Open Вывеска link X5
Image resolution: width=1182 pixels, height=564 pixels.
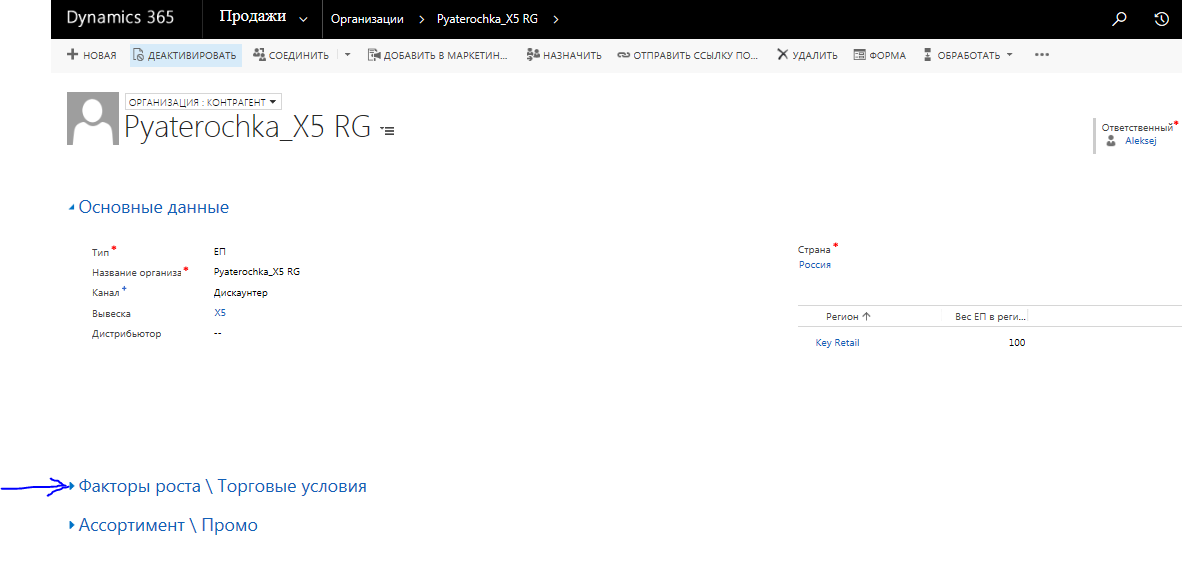(x=220, y=313)
